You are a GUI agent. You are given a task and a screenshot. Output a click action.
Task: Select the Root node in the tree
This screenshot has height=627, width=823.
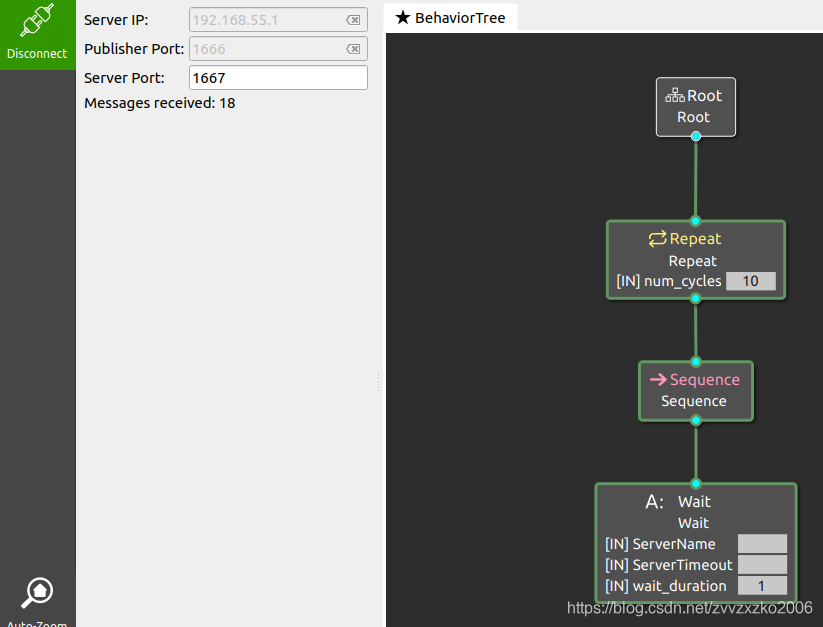(695, 107)
